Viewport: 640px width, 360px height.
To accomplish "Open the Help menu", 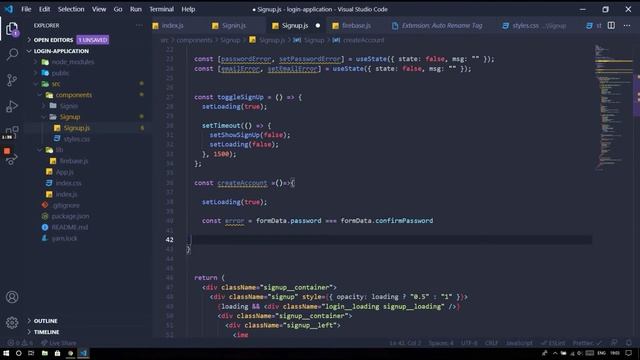I will pos(188,9).
